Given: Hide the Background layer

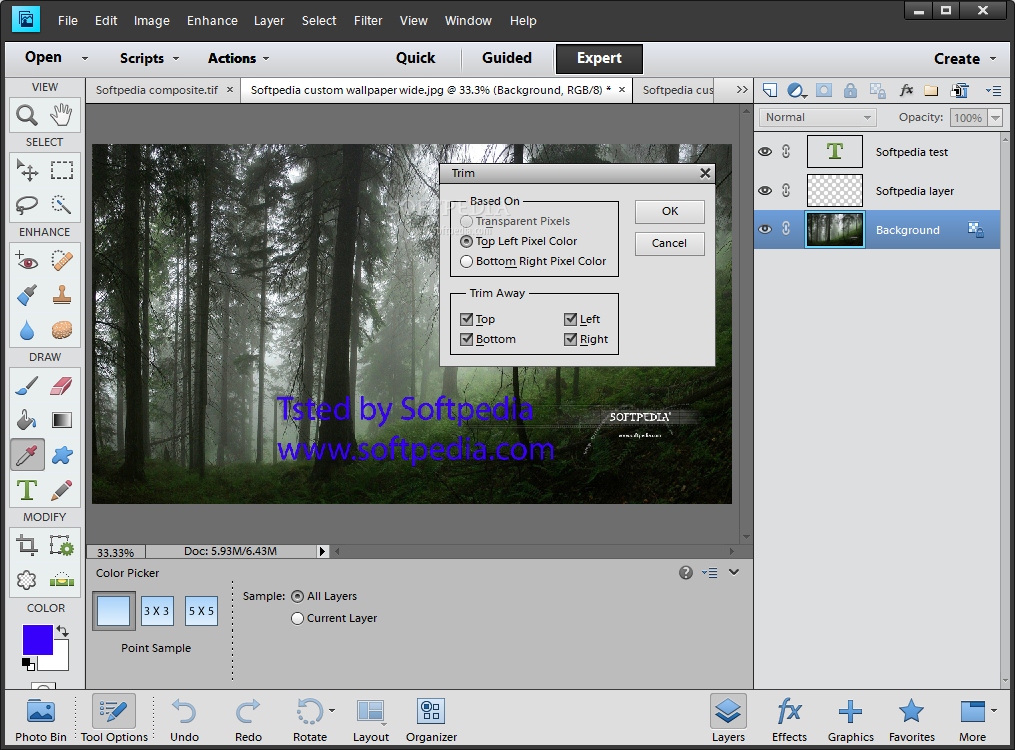Looking at the screenshot, I should [x=764, y=229].
